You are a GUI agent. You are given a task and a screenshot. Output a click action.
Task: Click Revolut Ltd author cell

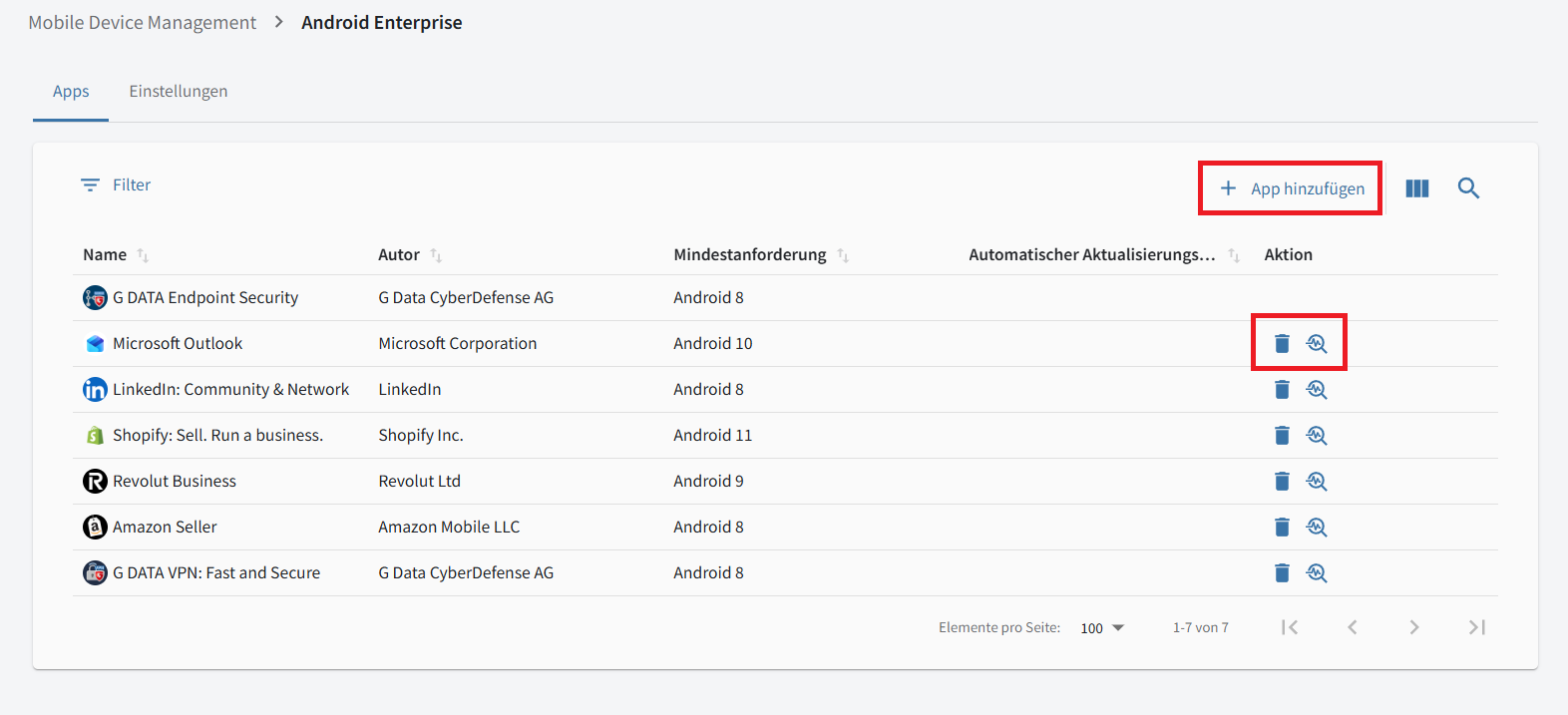tap(420, 482)
